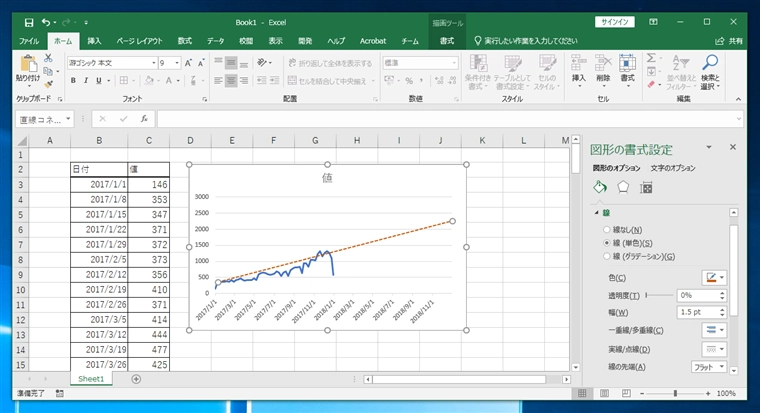Image resolution: width=760 pixels, height=413 pixels.
Task: Click the Save icon in quick access toolbar
Action: point(28,21)
